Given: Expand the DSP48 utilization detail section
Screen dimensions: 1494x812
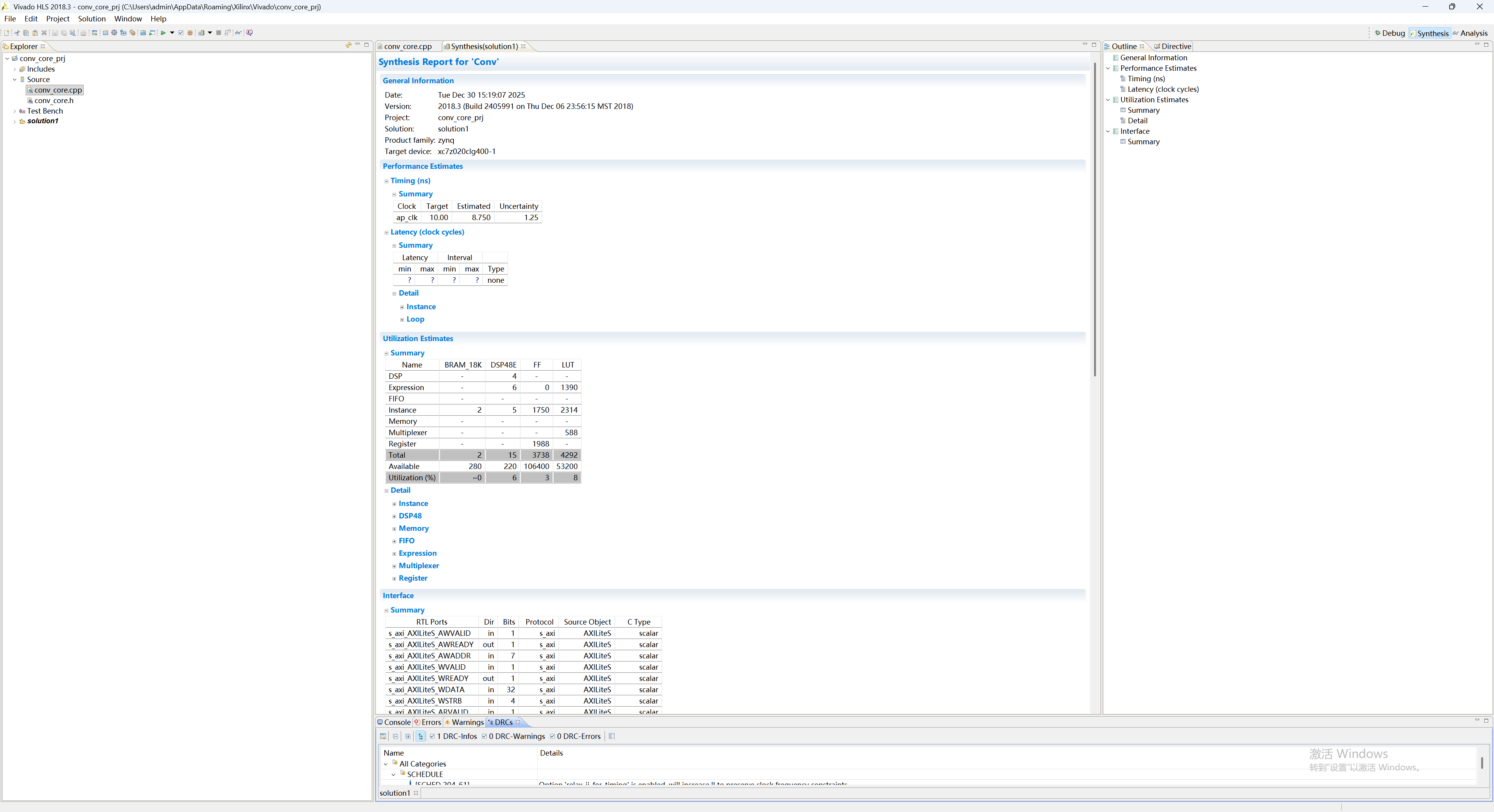Looking at the screenshot, I should [395, 516].
